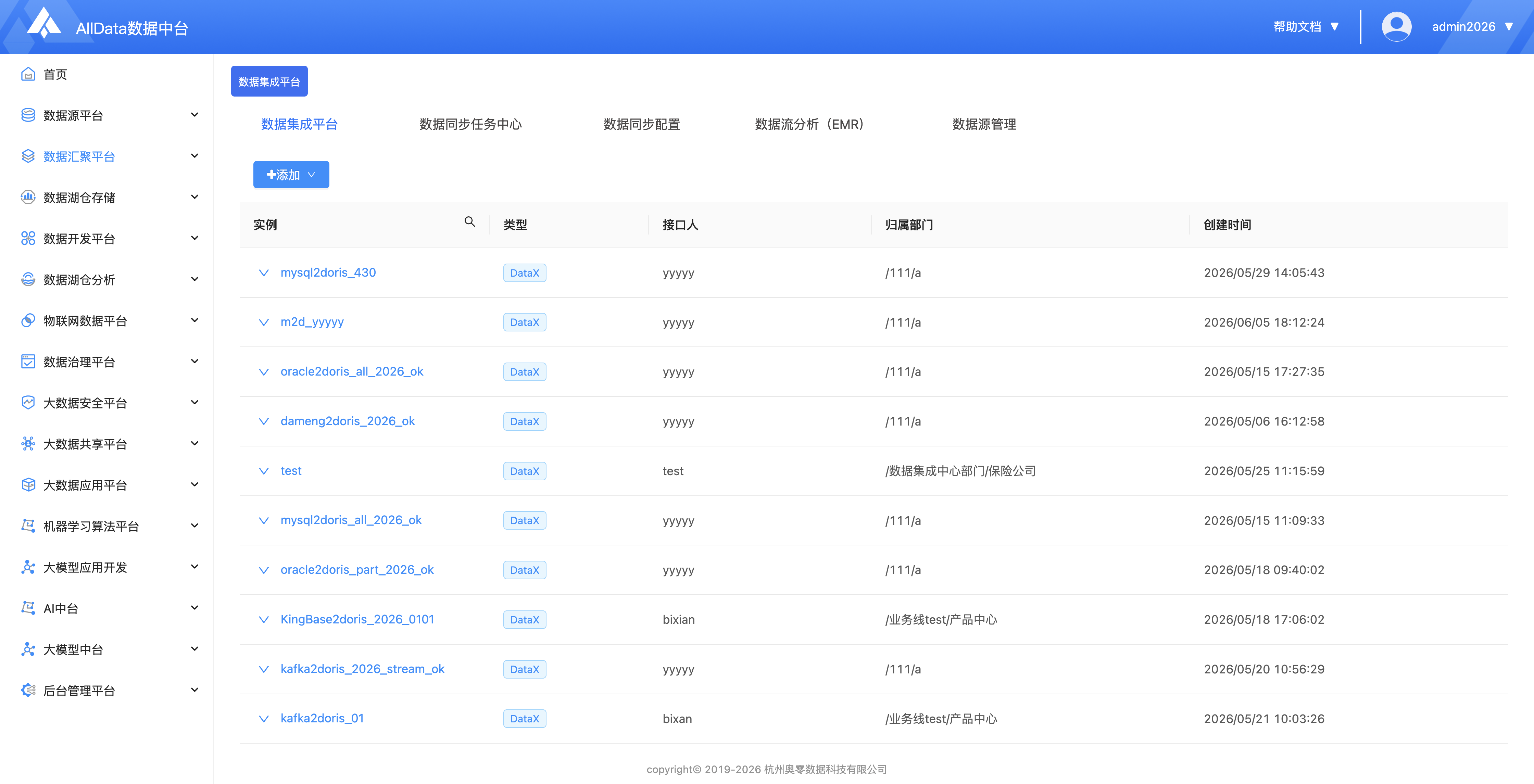Image resolution: width=1534 pixels, height=784 pixels.
Task: Click the 接口人 column header
Action: [680, 225]
